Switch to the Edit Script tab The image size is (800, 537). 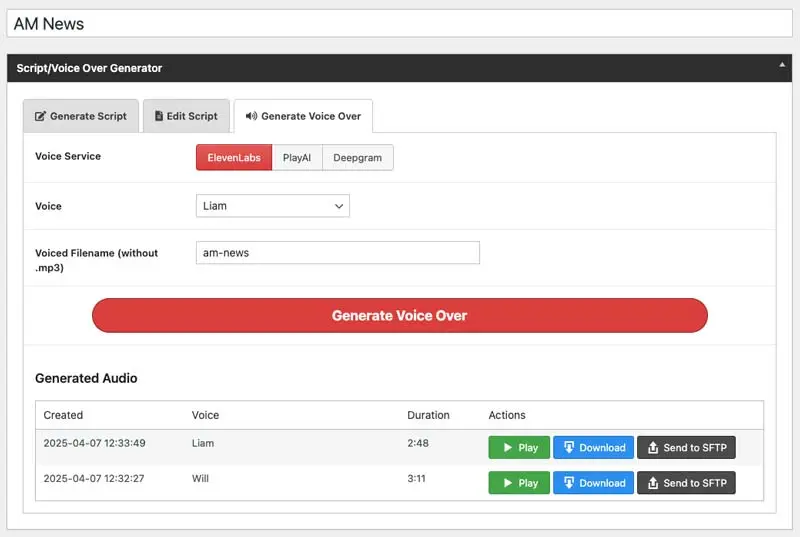[186, 116]
